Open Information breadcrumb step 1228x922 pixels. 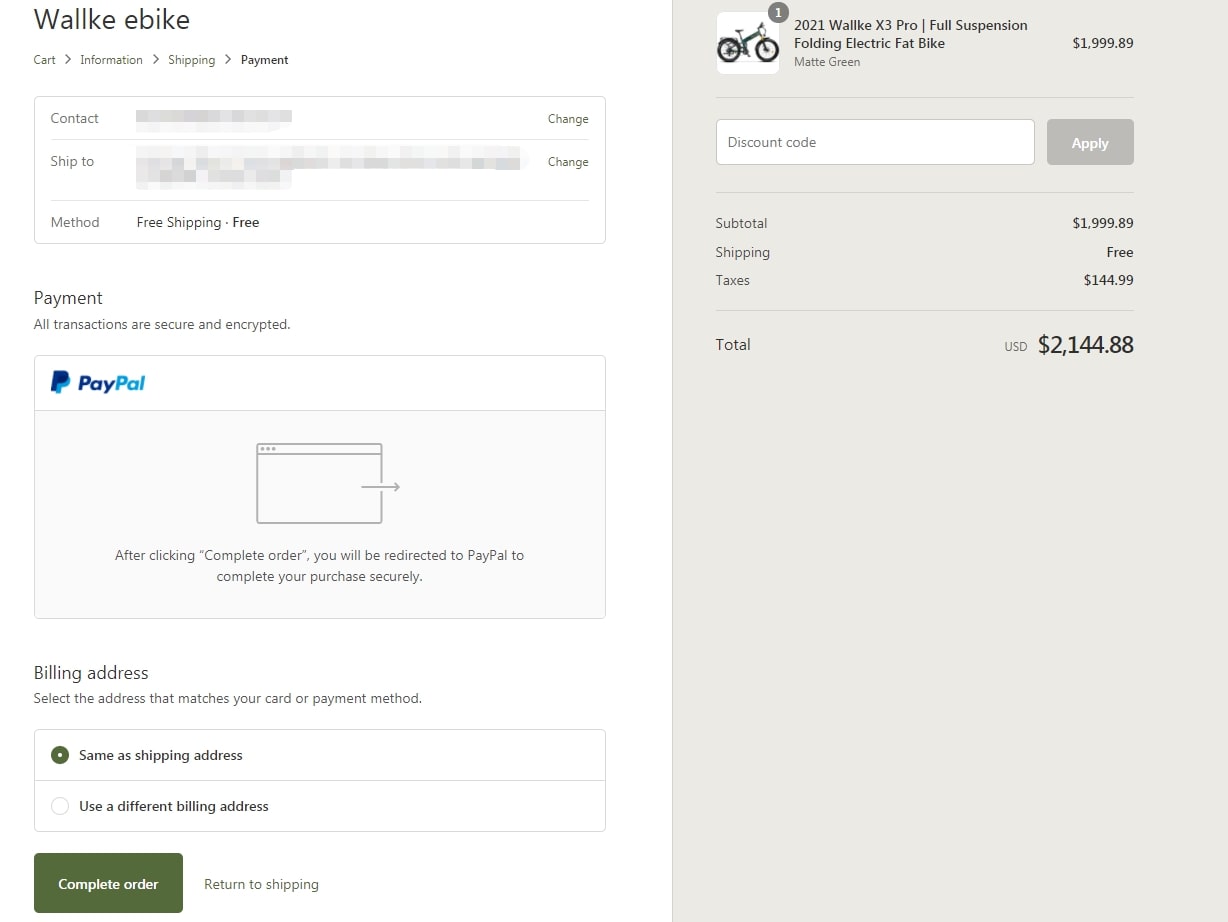(x=111, y=60)
